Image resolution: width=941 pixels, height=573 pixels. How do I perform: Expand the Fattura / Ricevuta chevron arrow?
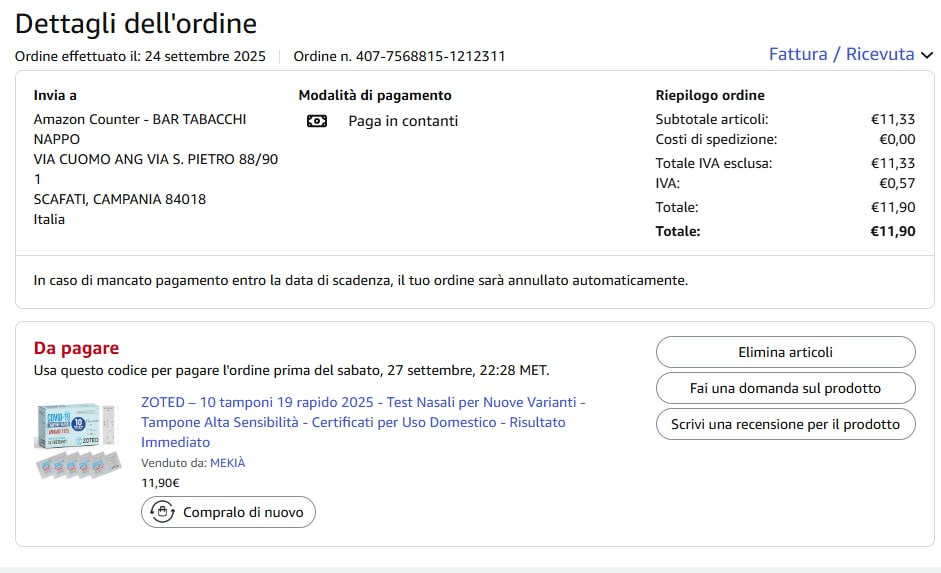[x=927, y=55]
